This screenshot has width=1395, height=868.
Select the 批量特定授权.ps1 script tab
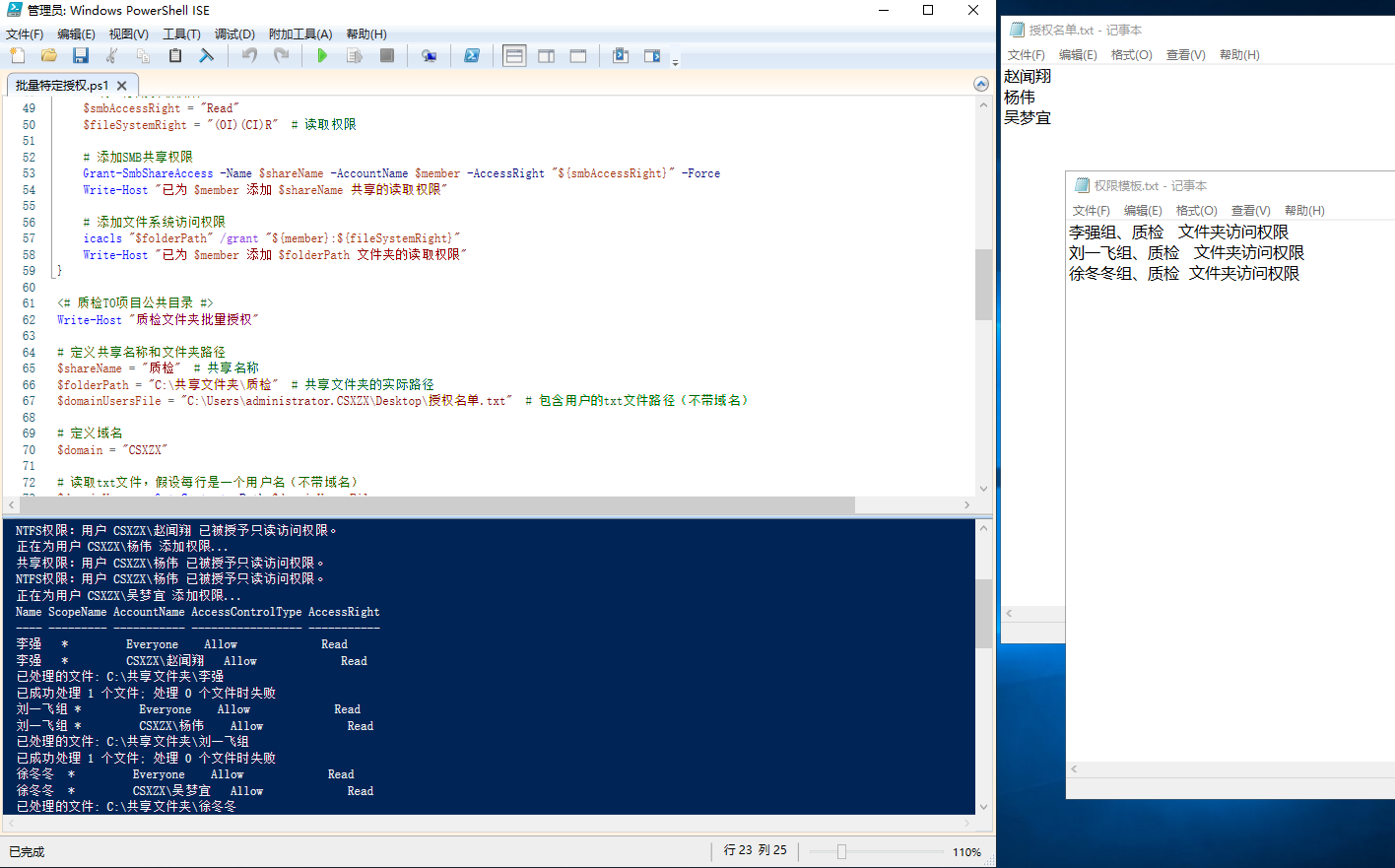pyautogui.click(x=62, y=86)
